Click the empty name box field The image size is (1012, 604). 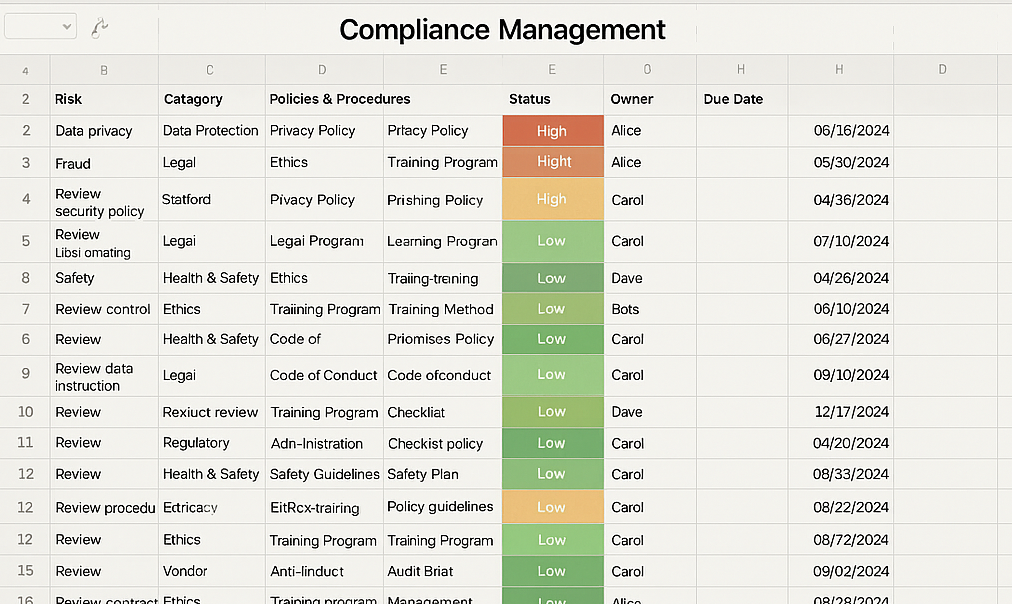point(35,25)
